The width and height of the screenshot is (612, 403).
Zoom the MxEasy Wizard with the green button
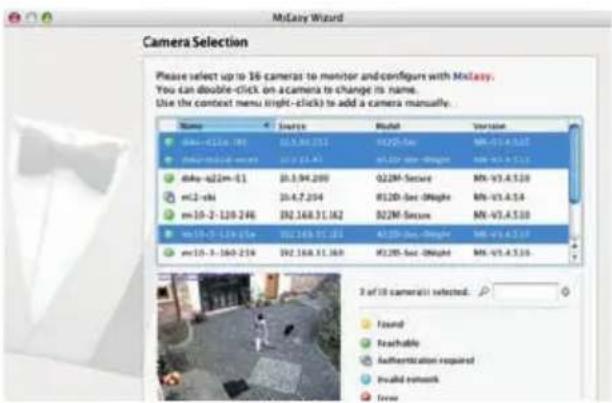click(47, 18)
